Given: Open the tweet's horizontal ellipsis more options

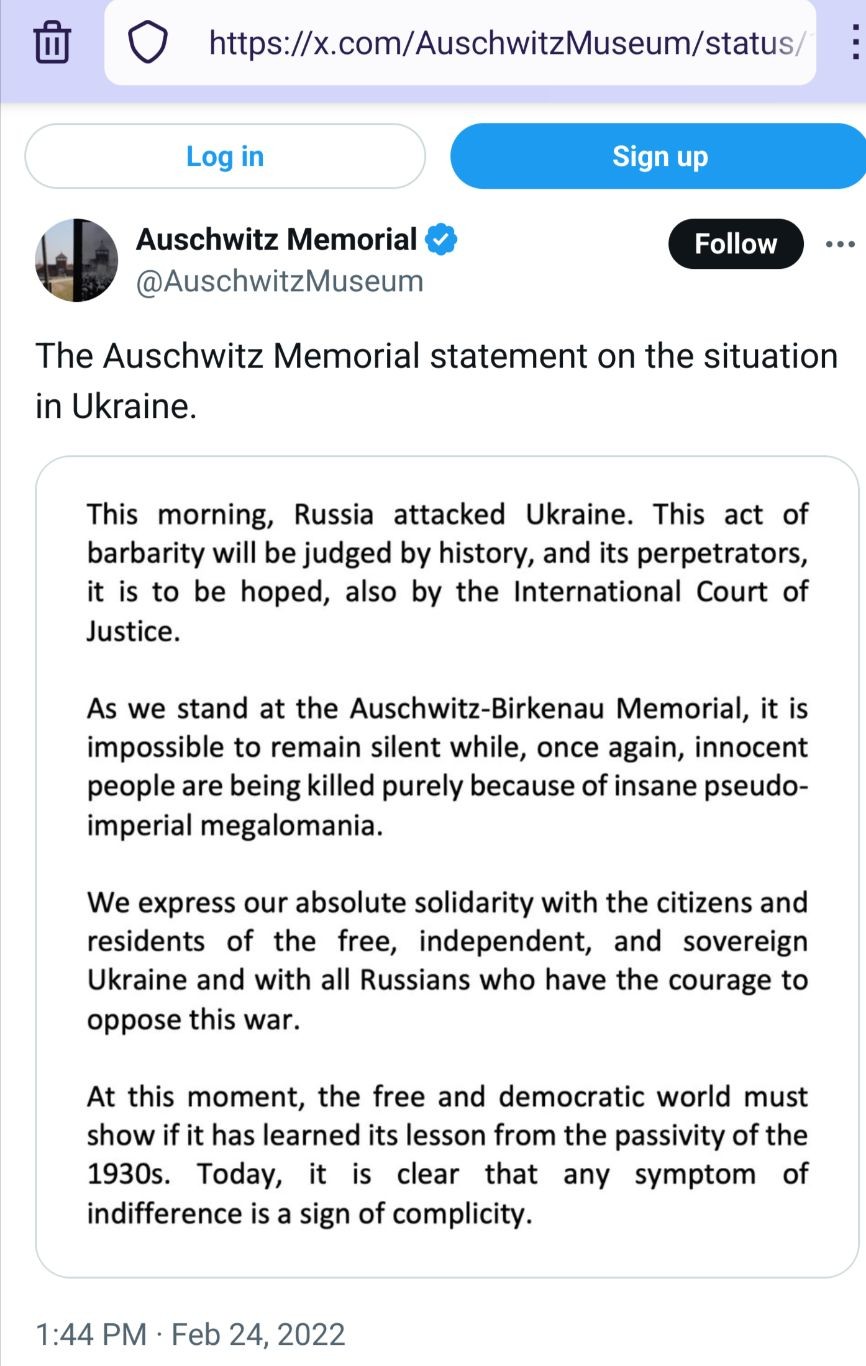Looking at the screenshot, I should click(840, 243).
